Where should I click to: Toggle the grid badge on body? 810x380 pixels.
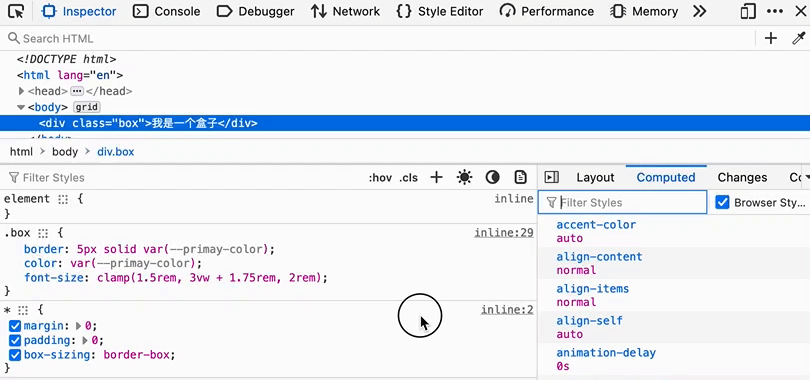(x=86, y=107)
